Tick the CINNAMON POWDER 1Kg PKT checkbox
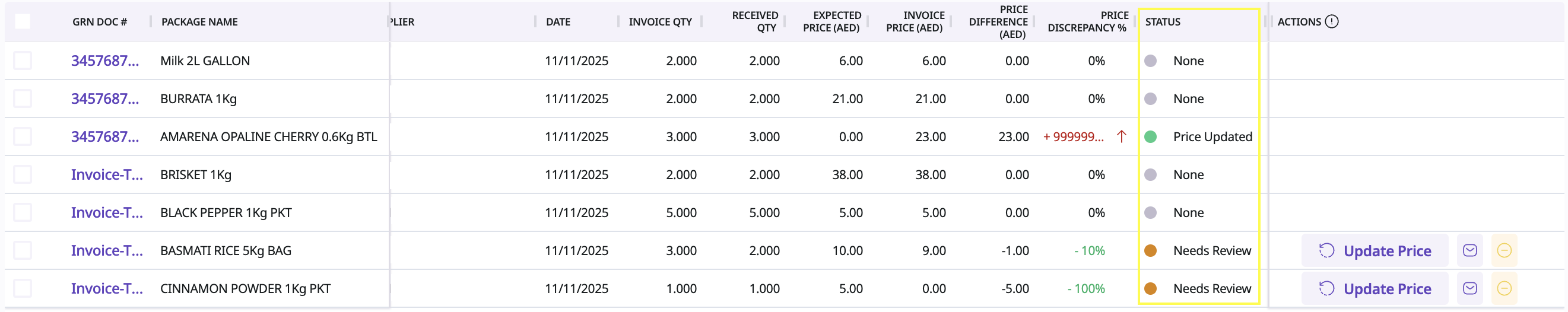Screen dimensions: 1568x312 [23, 288]
